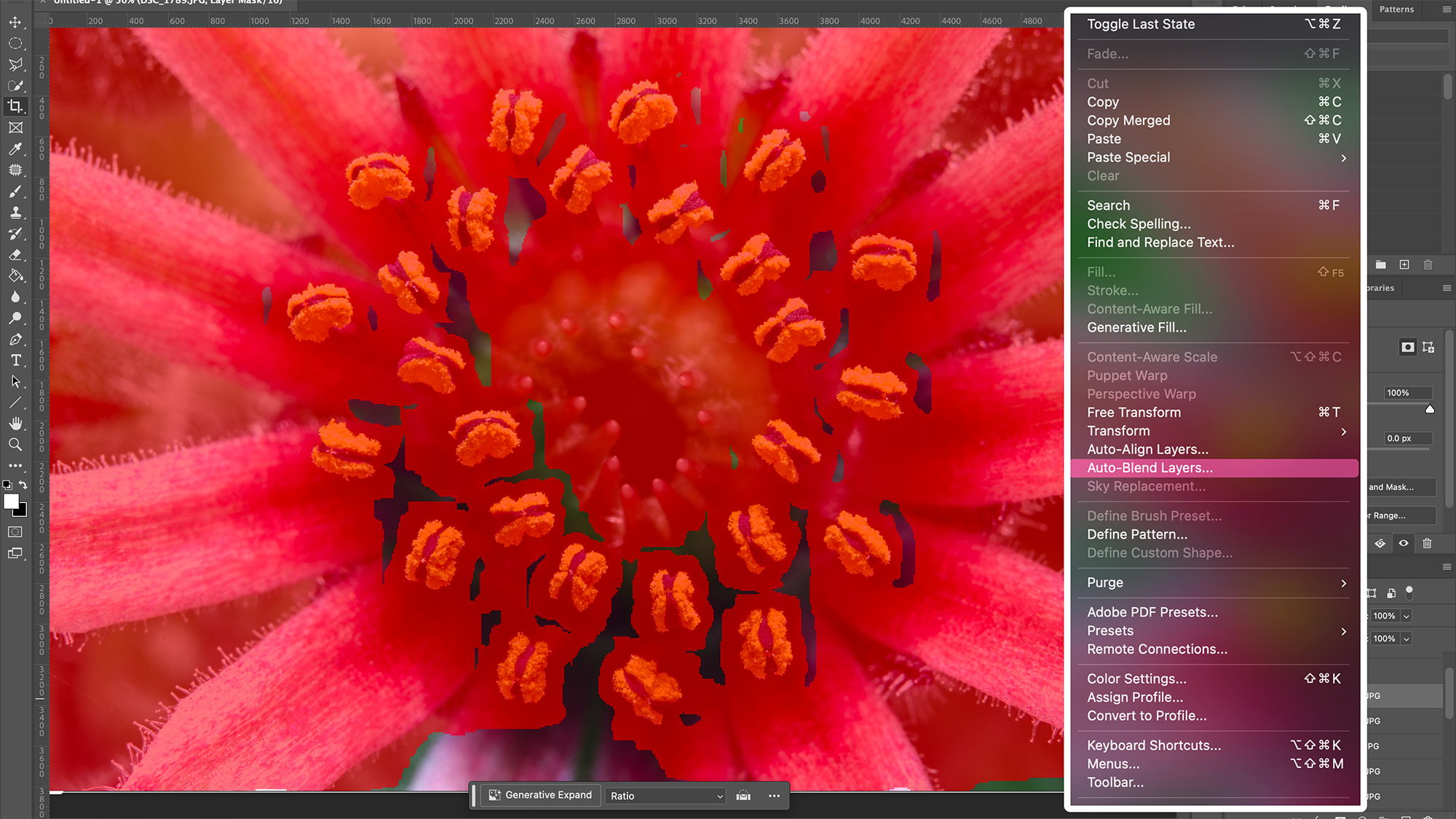Open the folder icon in Swatches panel
Image resolution: width=1456 pixels, height=819 pixels.
click(1381, 265)
